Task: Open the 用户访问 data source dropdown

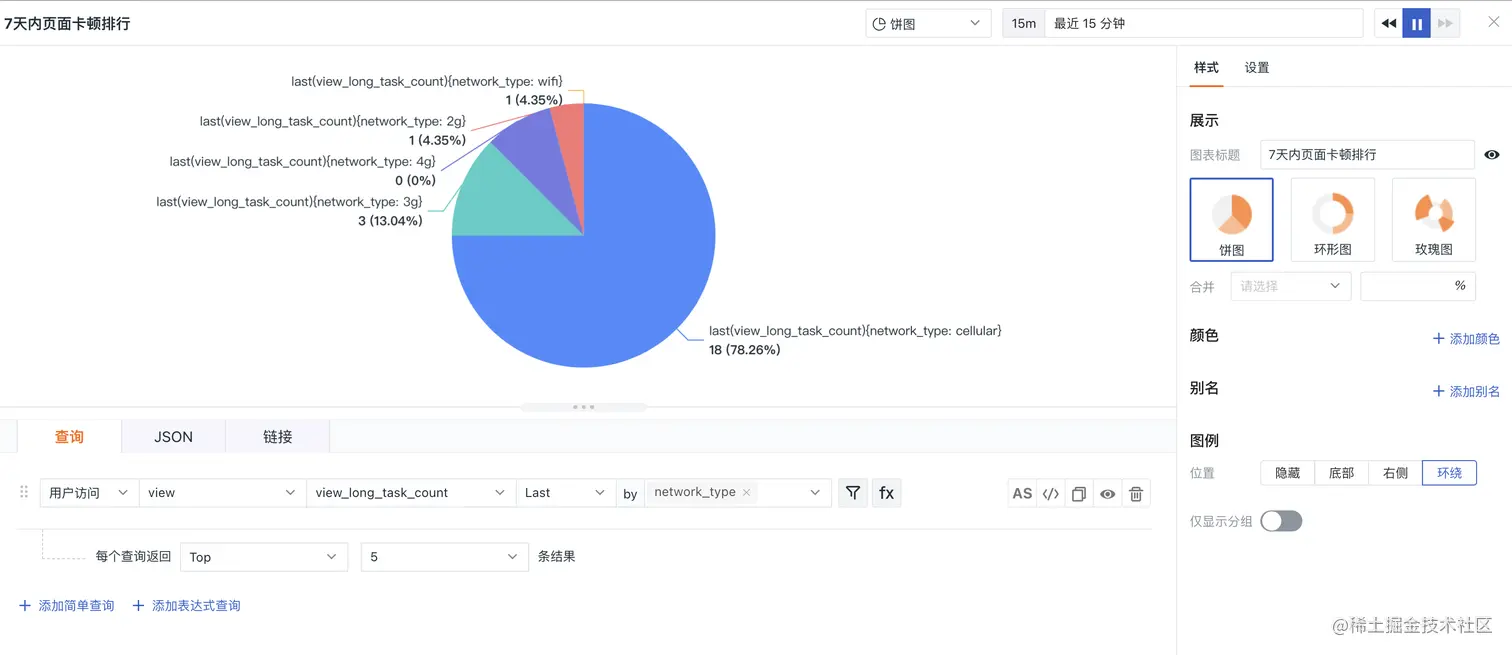Action: coord(89,493)
